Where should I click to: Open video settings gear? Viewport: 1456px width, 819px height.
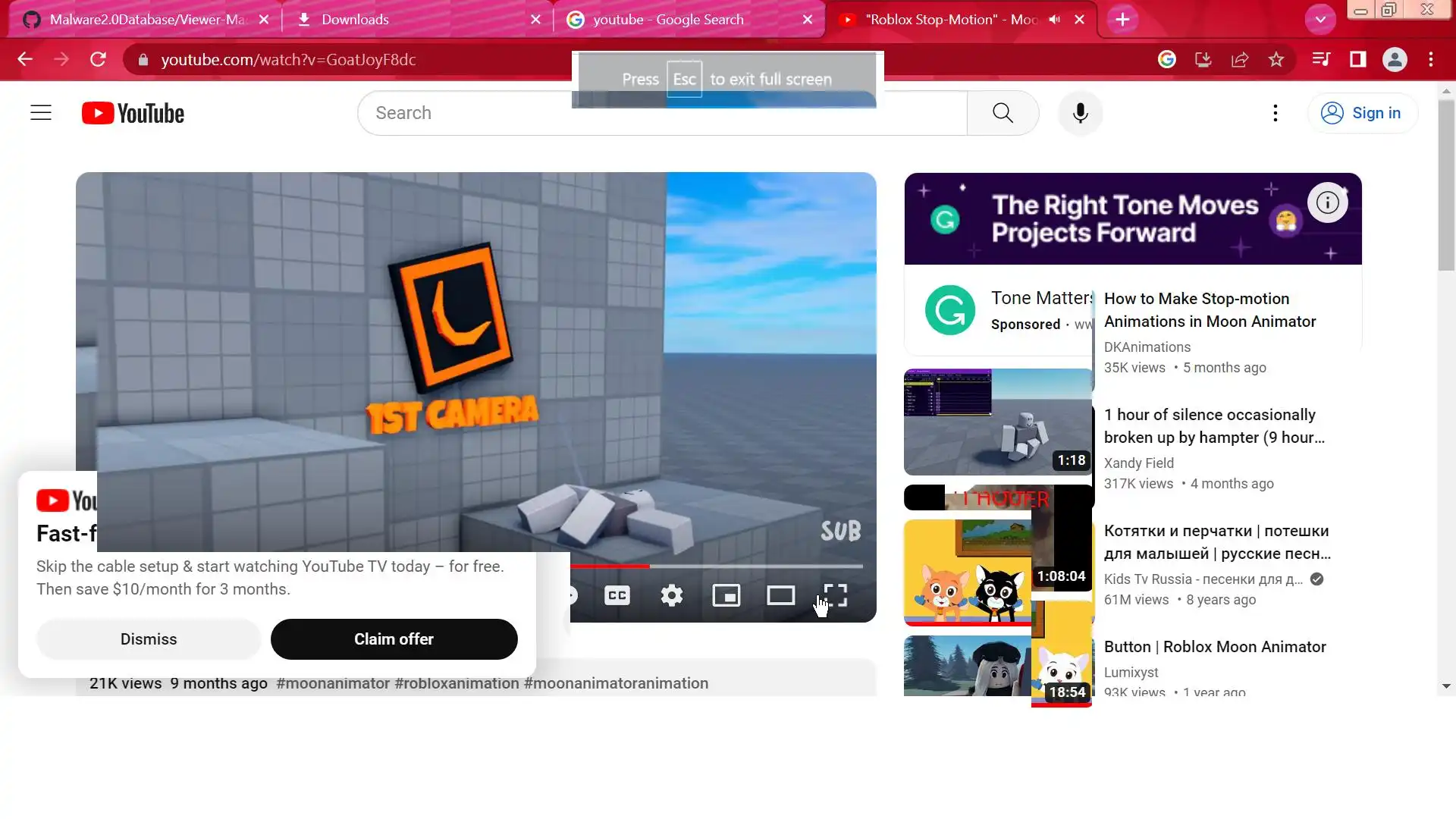pos(671,595)
